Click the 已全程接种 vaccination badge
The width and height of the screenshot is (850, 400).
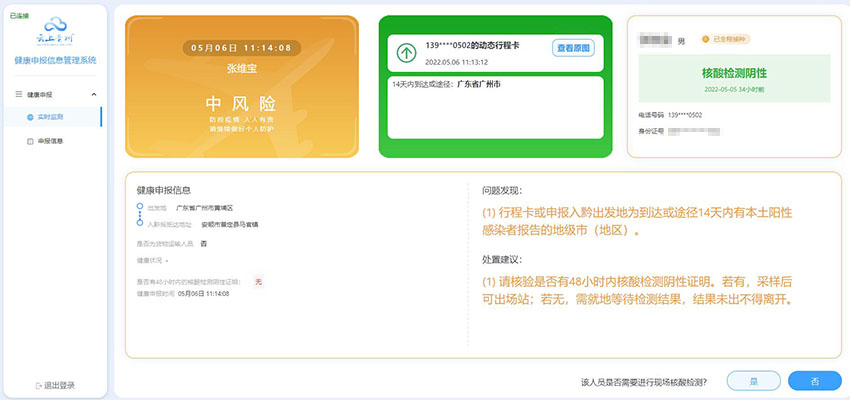click(725, 39)
